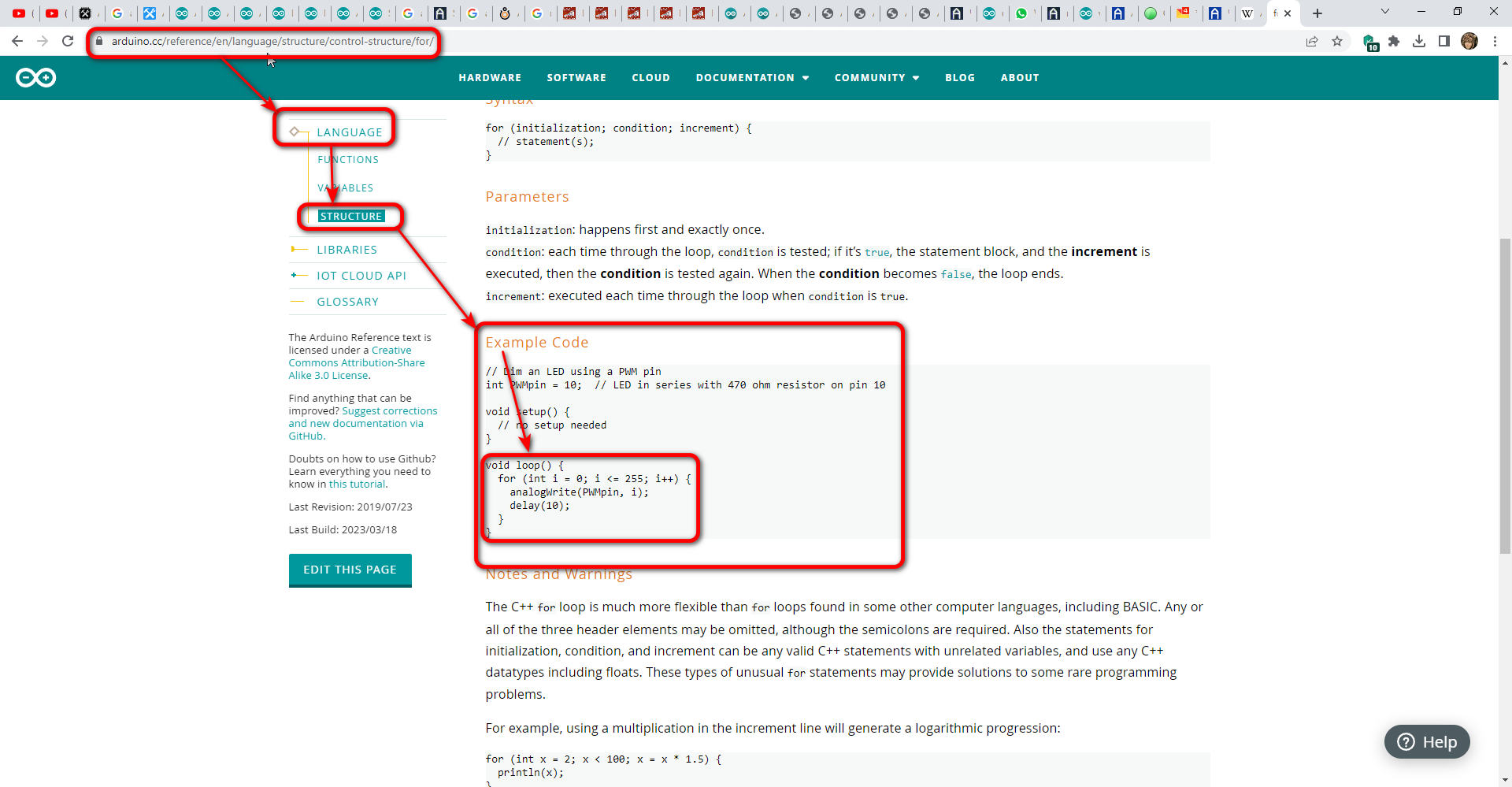
Task: Click the void setup() { code line
Action: pos(528,412)
